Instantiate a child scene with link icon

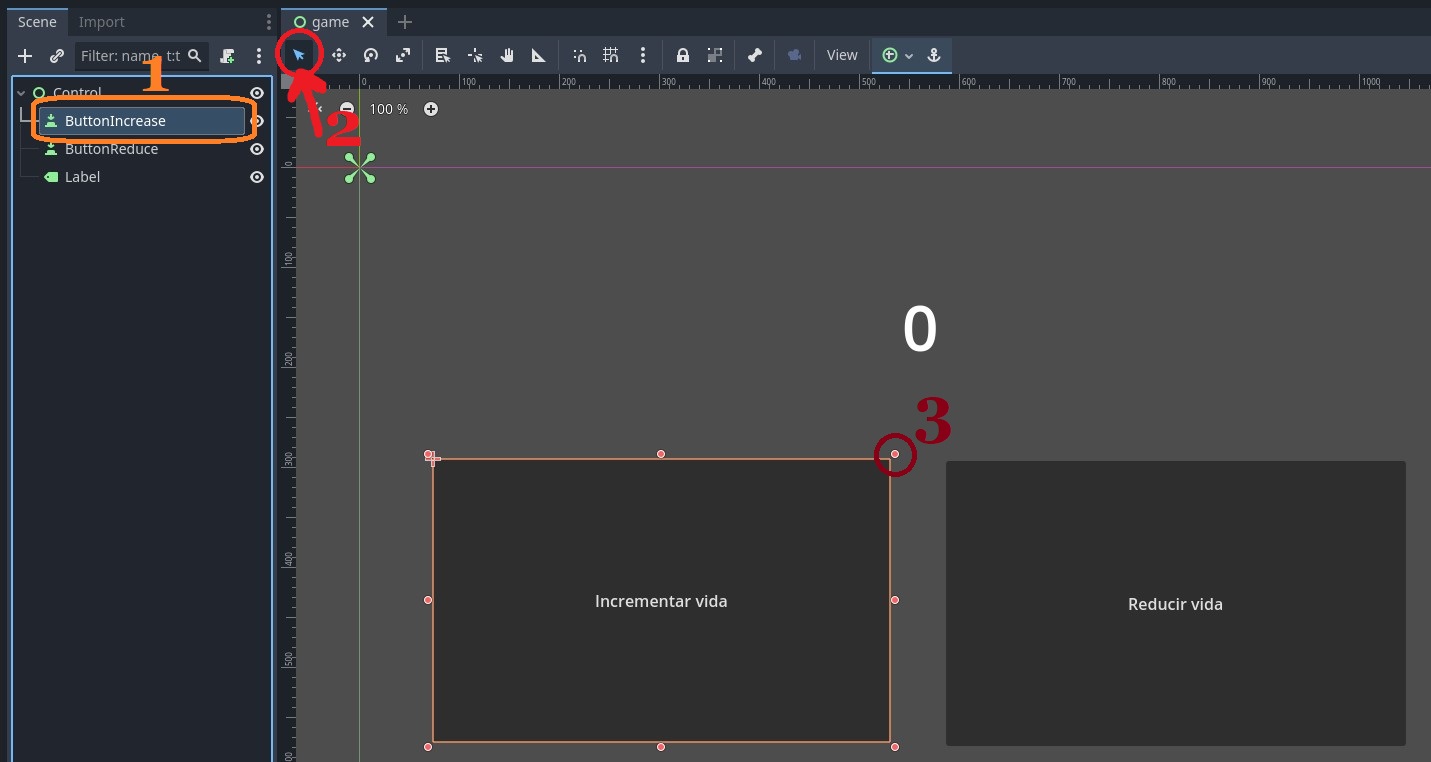(57, 56)
